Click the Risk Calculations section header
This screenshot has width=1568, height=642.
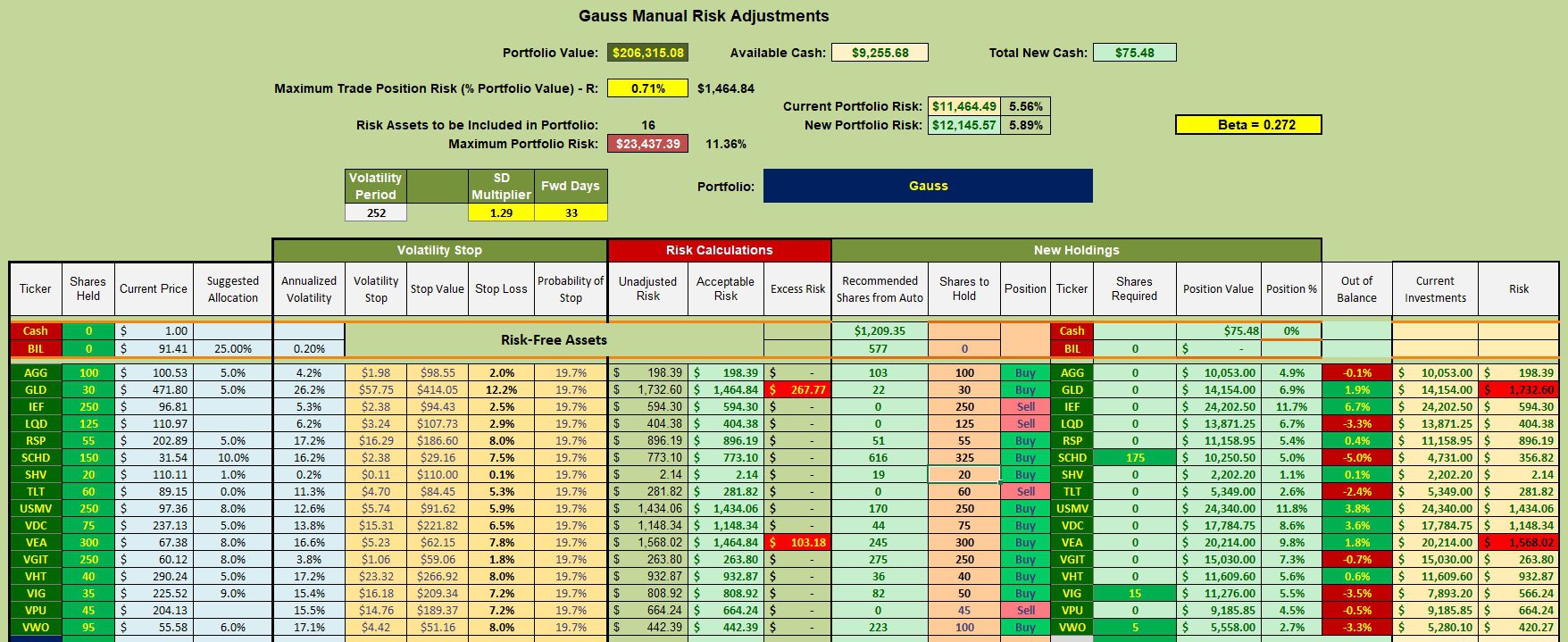tap(719, 250)
